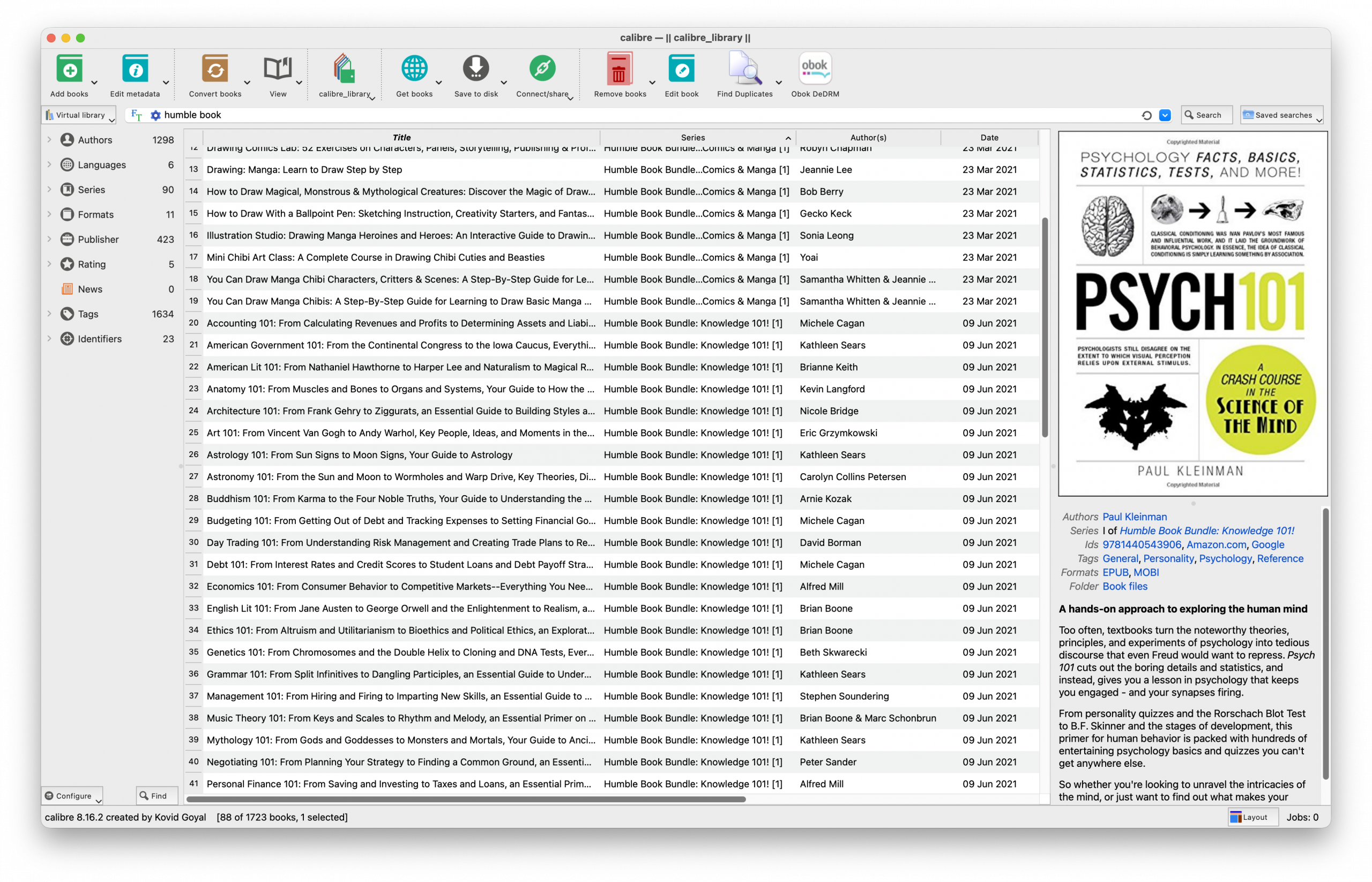The image size is (1372, 882).
Task: Launch the Obok DeDRM plugin
Action: 815,69
